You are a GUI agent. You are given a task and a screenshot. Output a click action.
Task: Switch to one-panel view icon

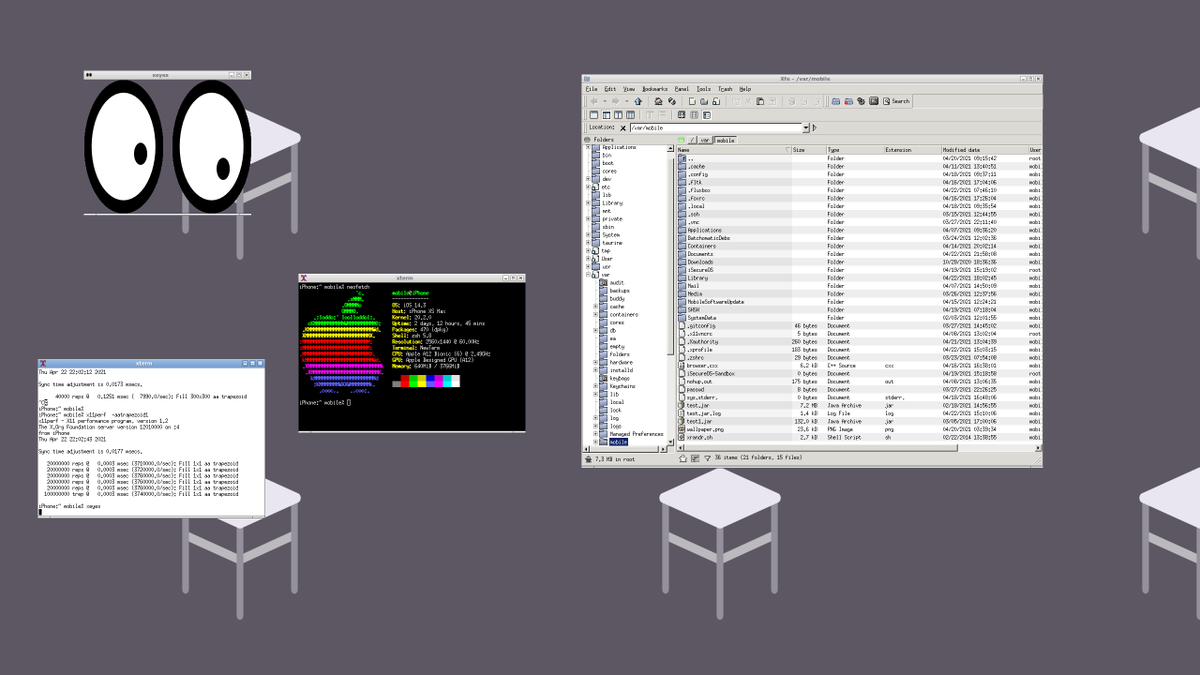coord(594,115)
